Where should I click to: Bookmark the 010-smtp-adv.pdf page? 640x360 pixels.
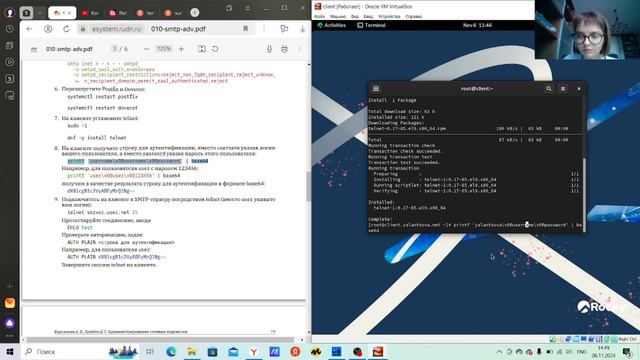(245, 29)
